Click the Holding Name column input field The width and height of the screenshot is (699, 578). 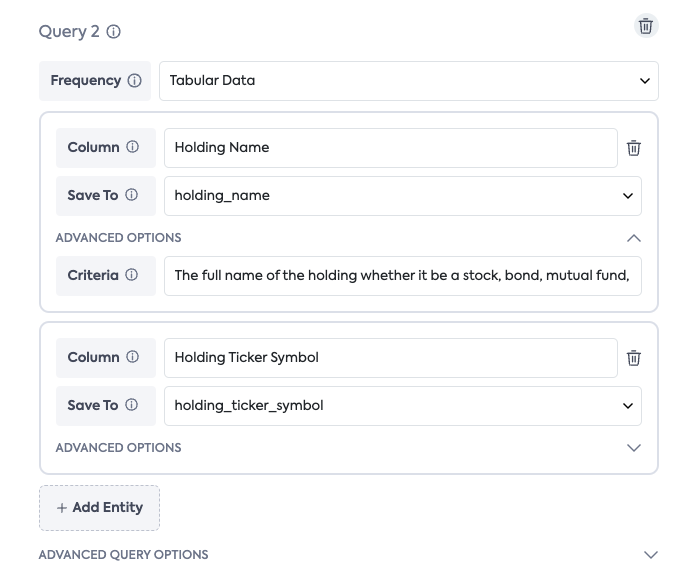pos(390,148)
